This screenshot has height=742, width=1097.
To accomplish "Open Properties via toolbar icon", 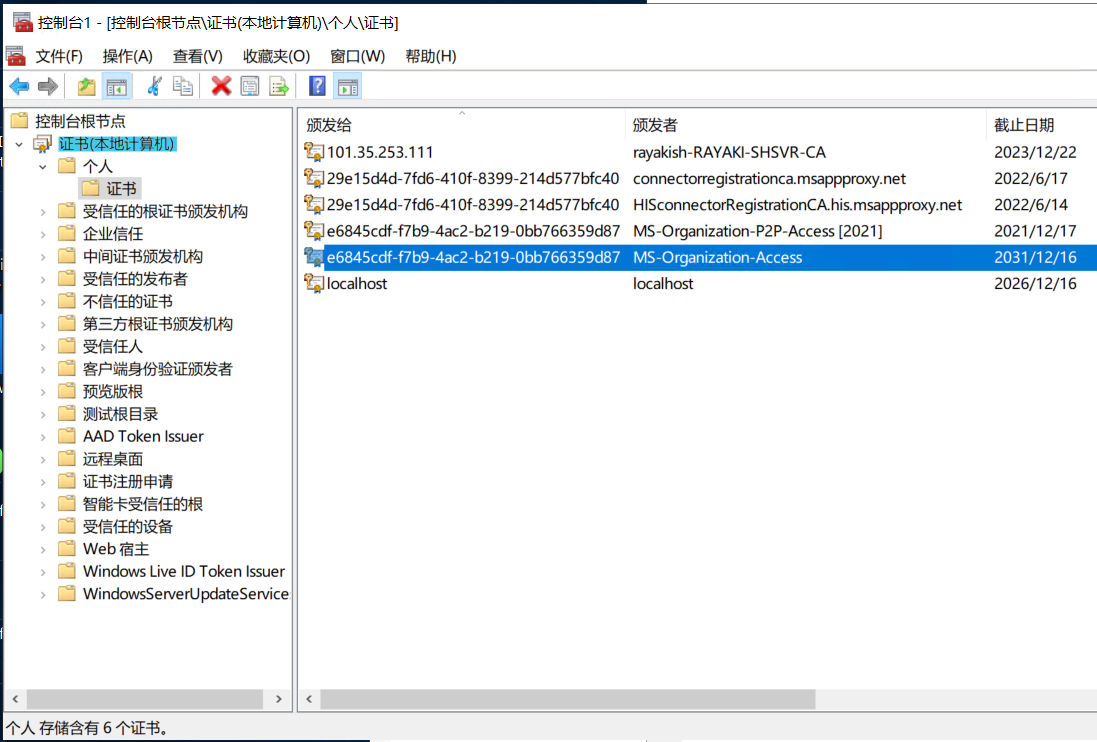I will pyautogui.click(x=250, y=87).
